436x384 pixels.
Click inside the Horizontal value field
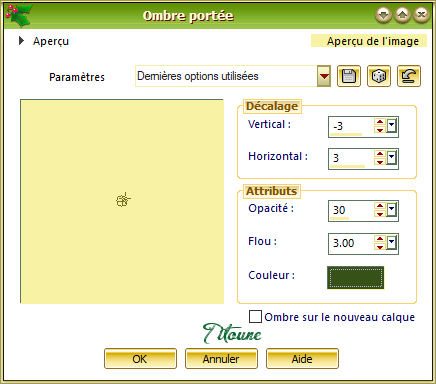(351, 158)
